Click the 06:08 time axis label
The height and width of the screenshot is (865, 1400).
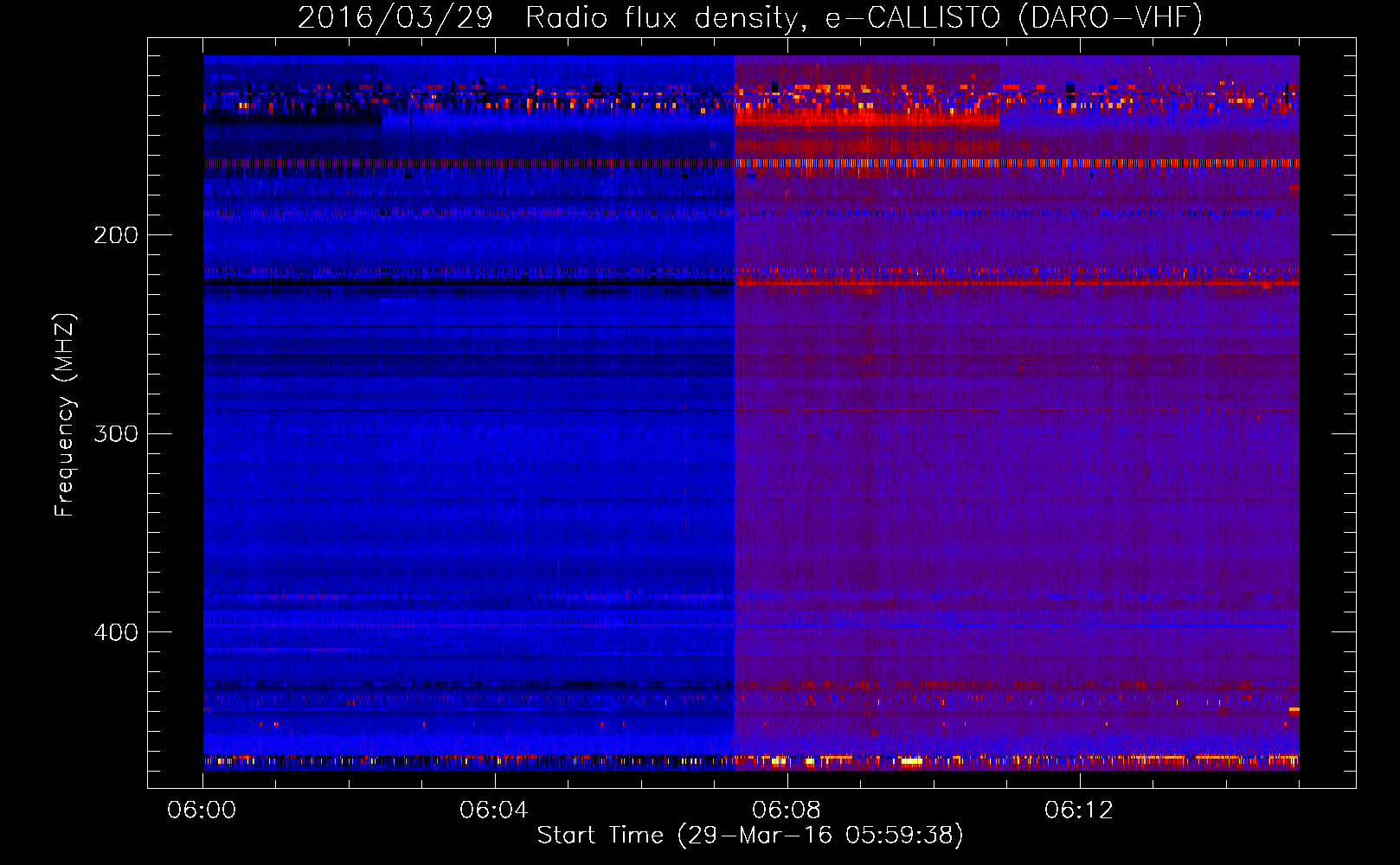tap(786, 811)
